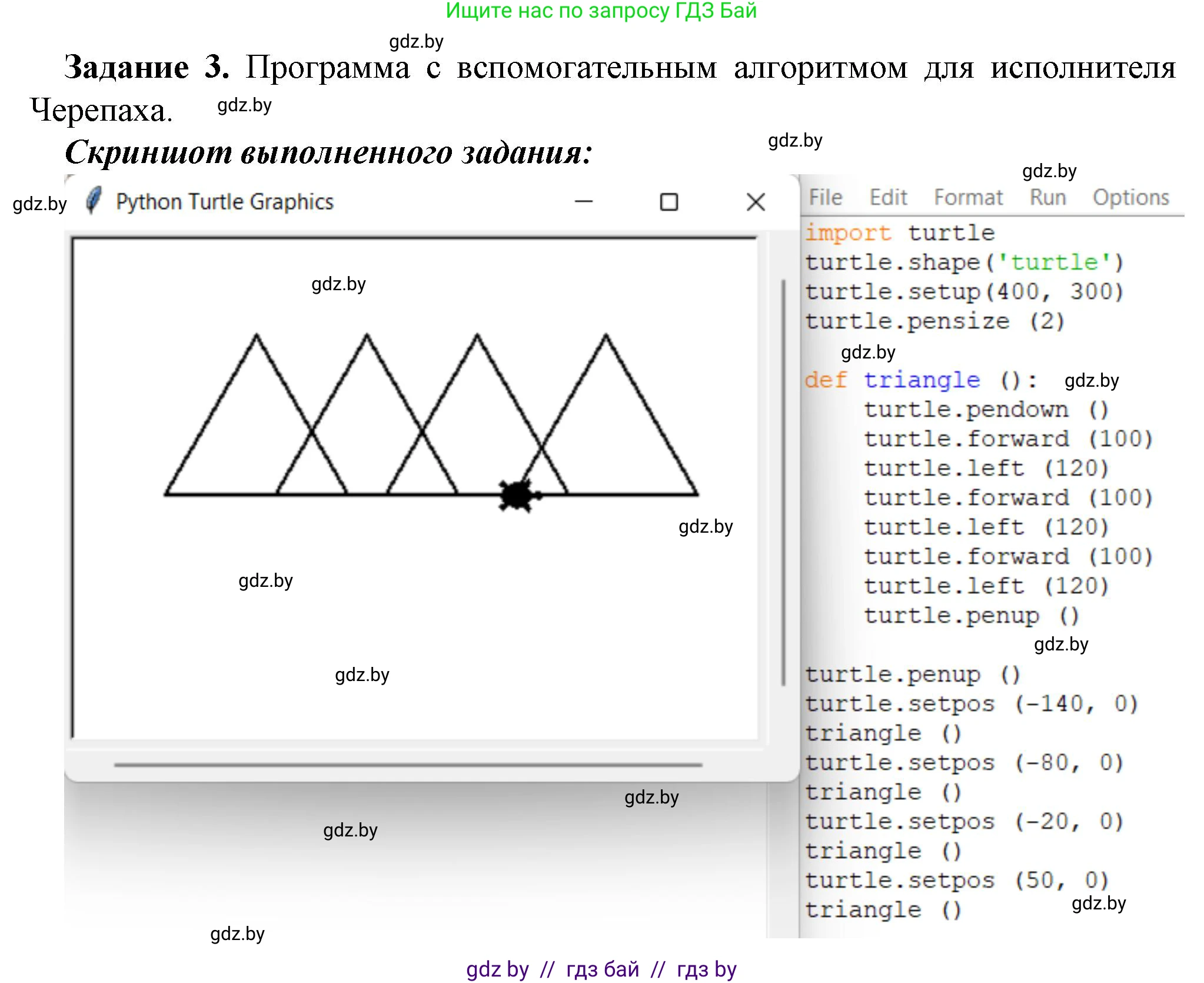The width and height of the screenshot is (1204, 983).
Task: Click the horizontal scrollbar of the turtle canvas
Action: [x=408, y=765]
